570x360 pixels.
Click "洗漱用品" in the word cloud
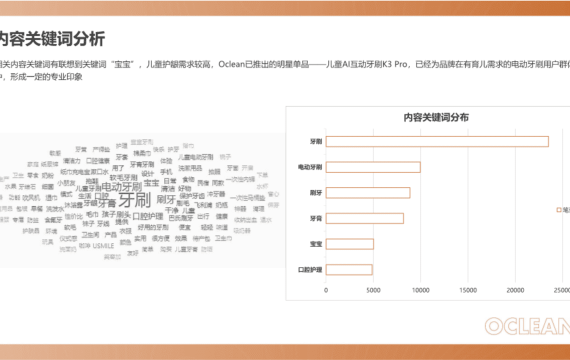tap(190, 168)
